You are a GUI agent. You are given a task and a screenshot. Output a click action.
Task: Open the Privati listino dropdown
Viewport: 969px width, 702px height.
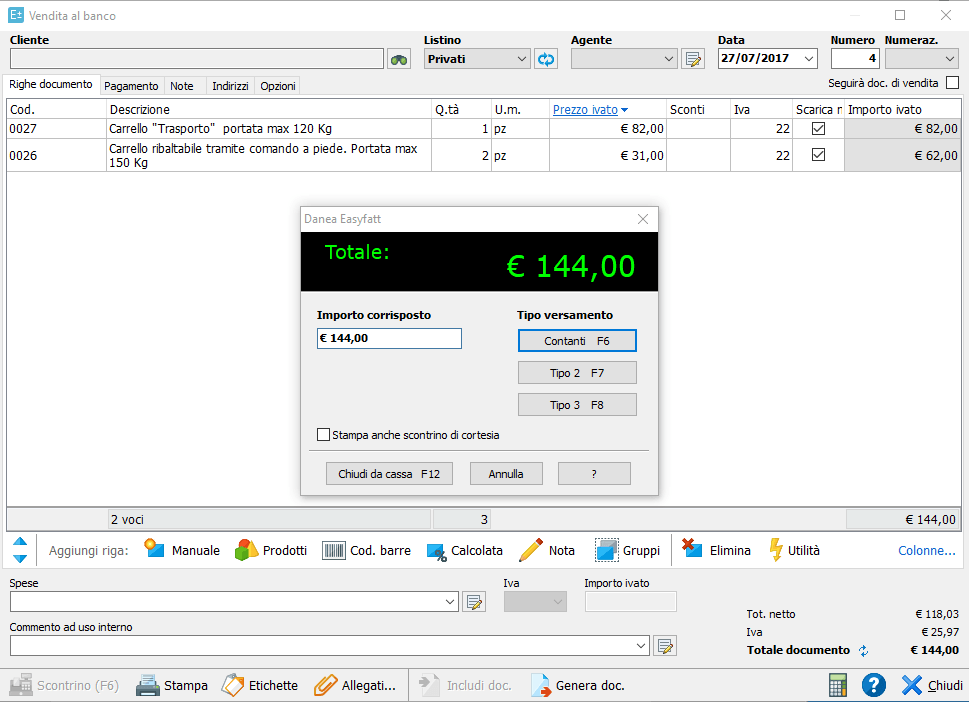point(520,58)
